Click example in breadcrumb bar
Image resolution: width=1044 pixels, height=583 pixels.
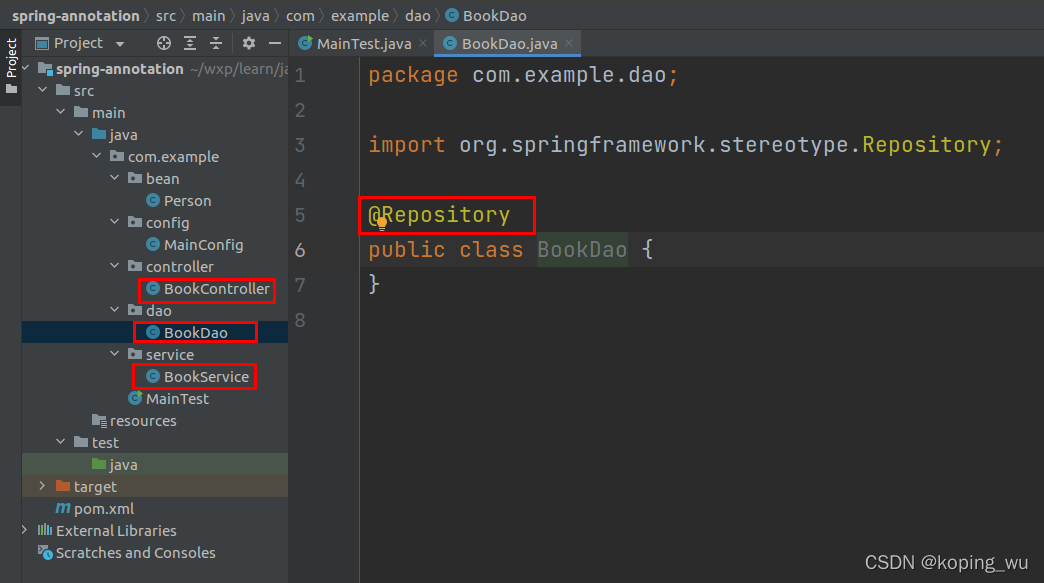click(x=360, y=16)
